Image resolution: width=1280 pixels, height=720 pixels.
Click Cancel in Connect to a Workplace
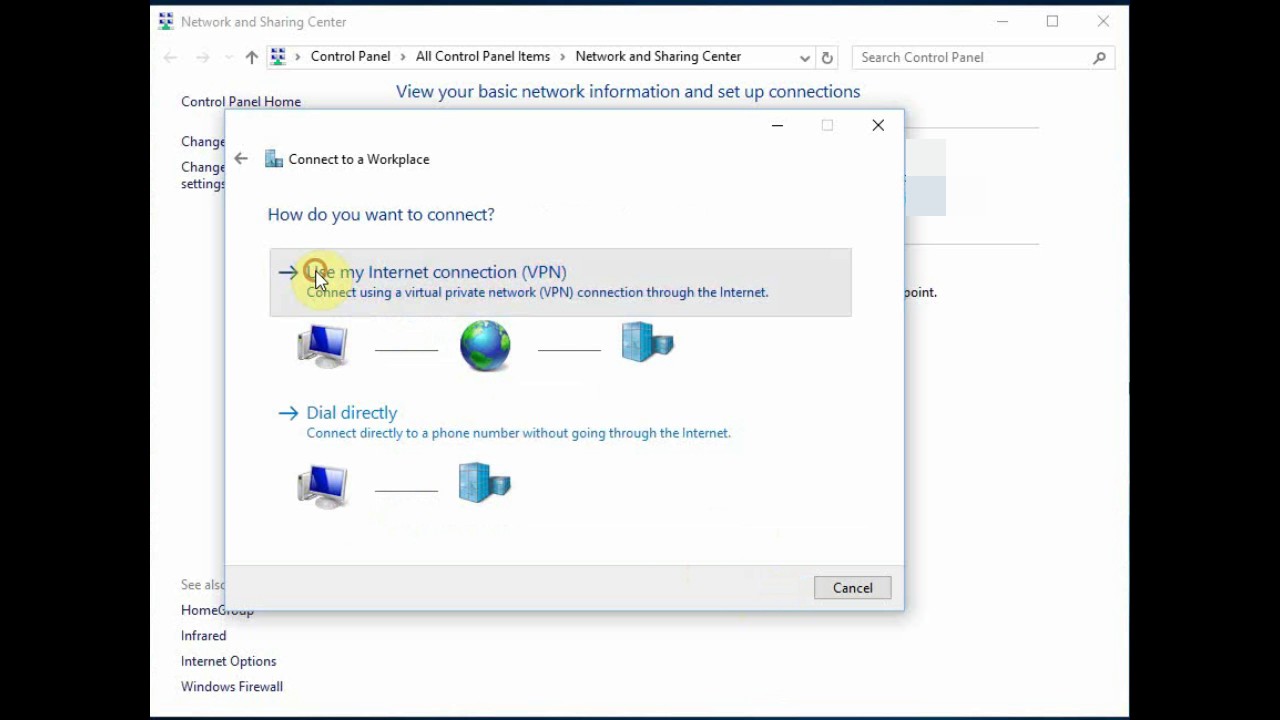click(x=852, y=588)
